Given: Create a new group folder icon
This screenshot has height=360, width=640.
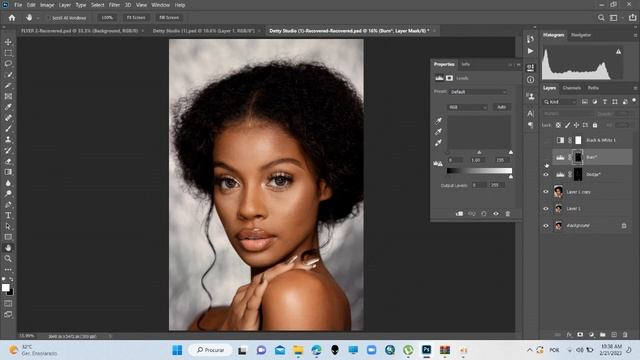Looking at the screenshot, I should point(603,335).
